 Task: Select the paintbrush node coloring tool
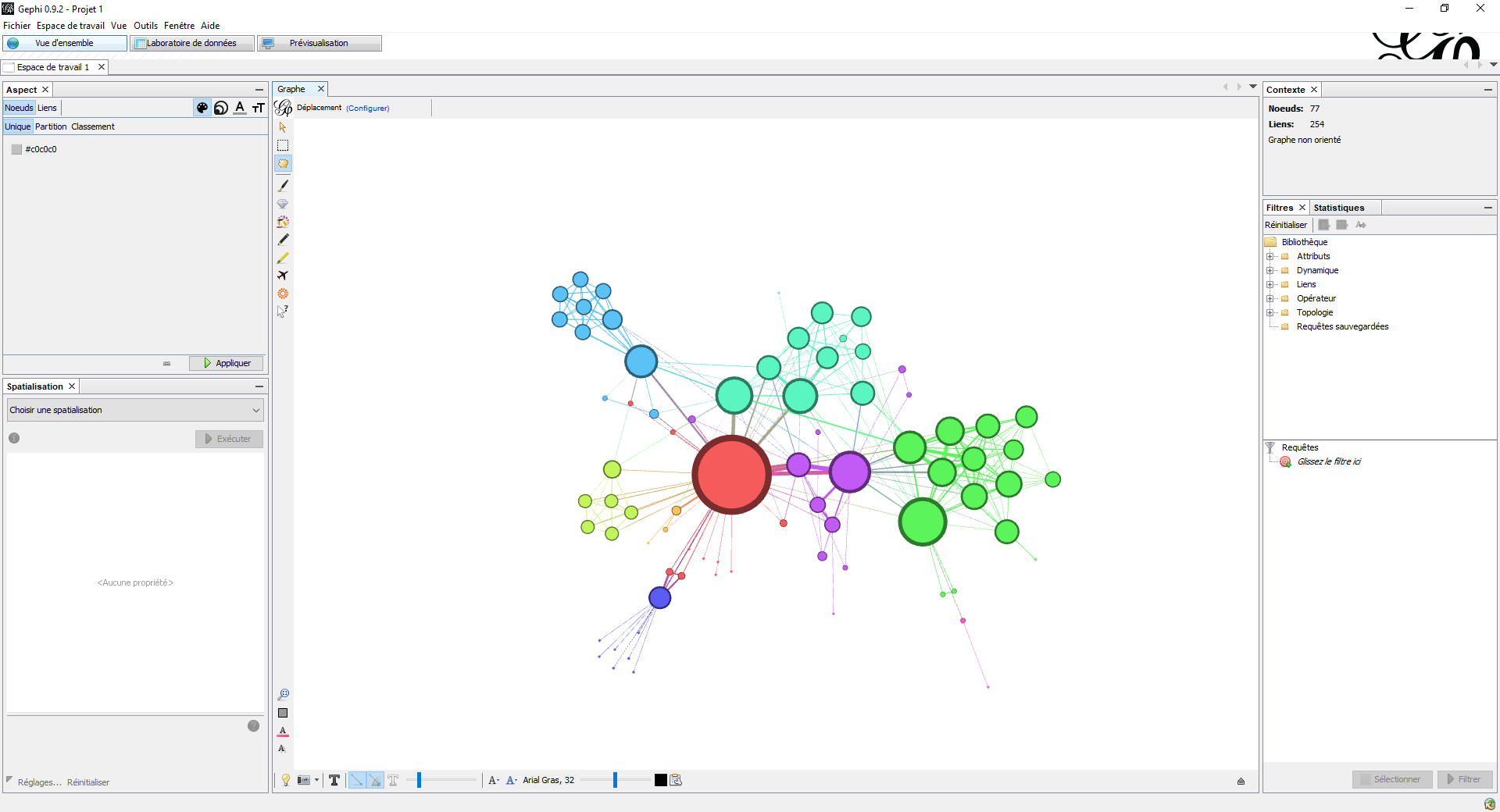[x=283, y=186]
